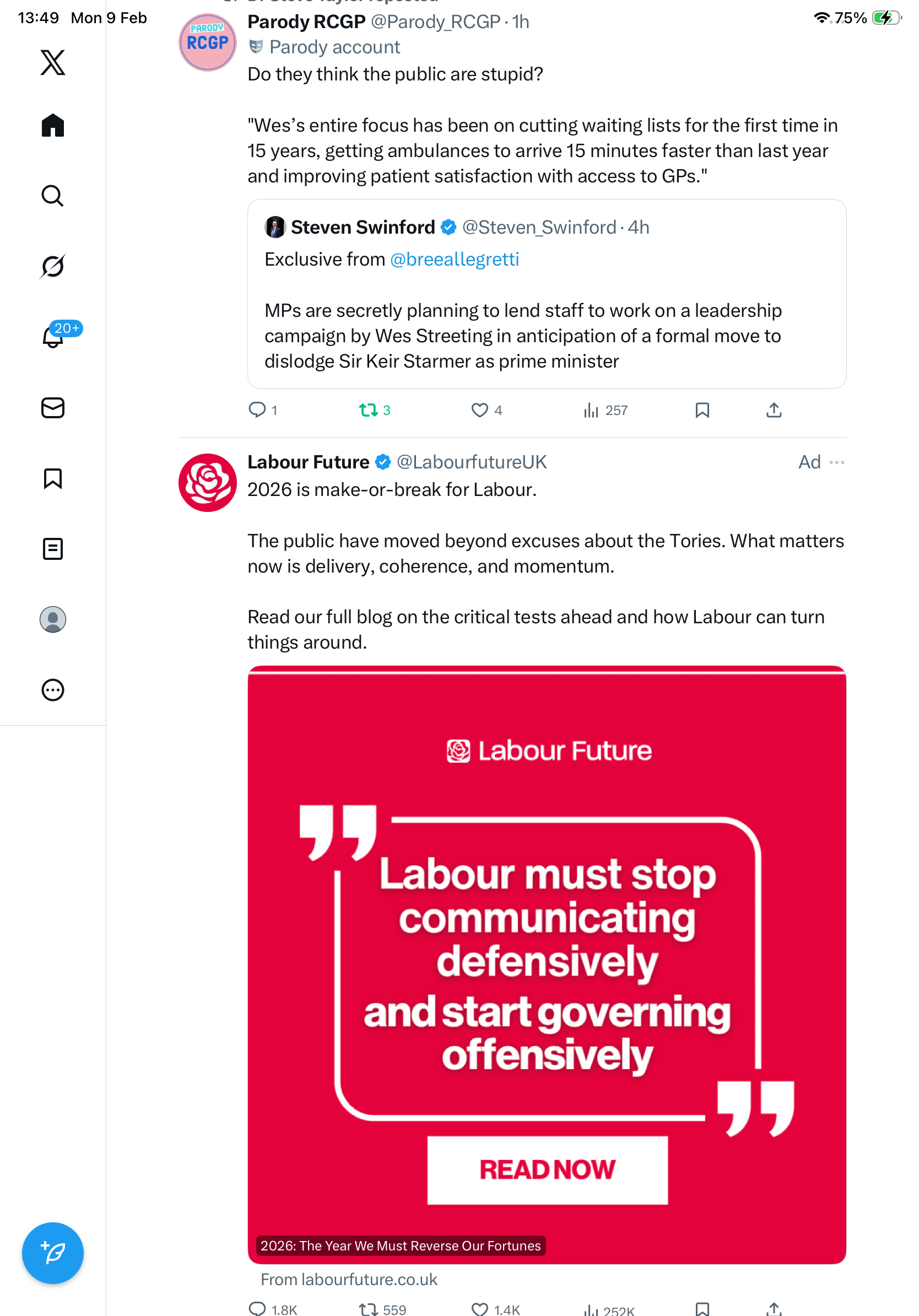Undo repost on Parody RCGP post
This screenshot has height=1316, width=919.
point(369,411)
